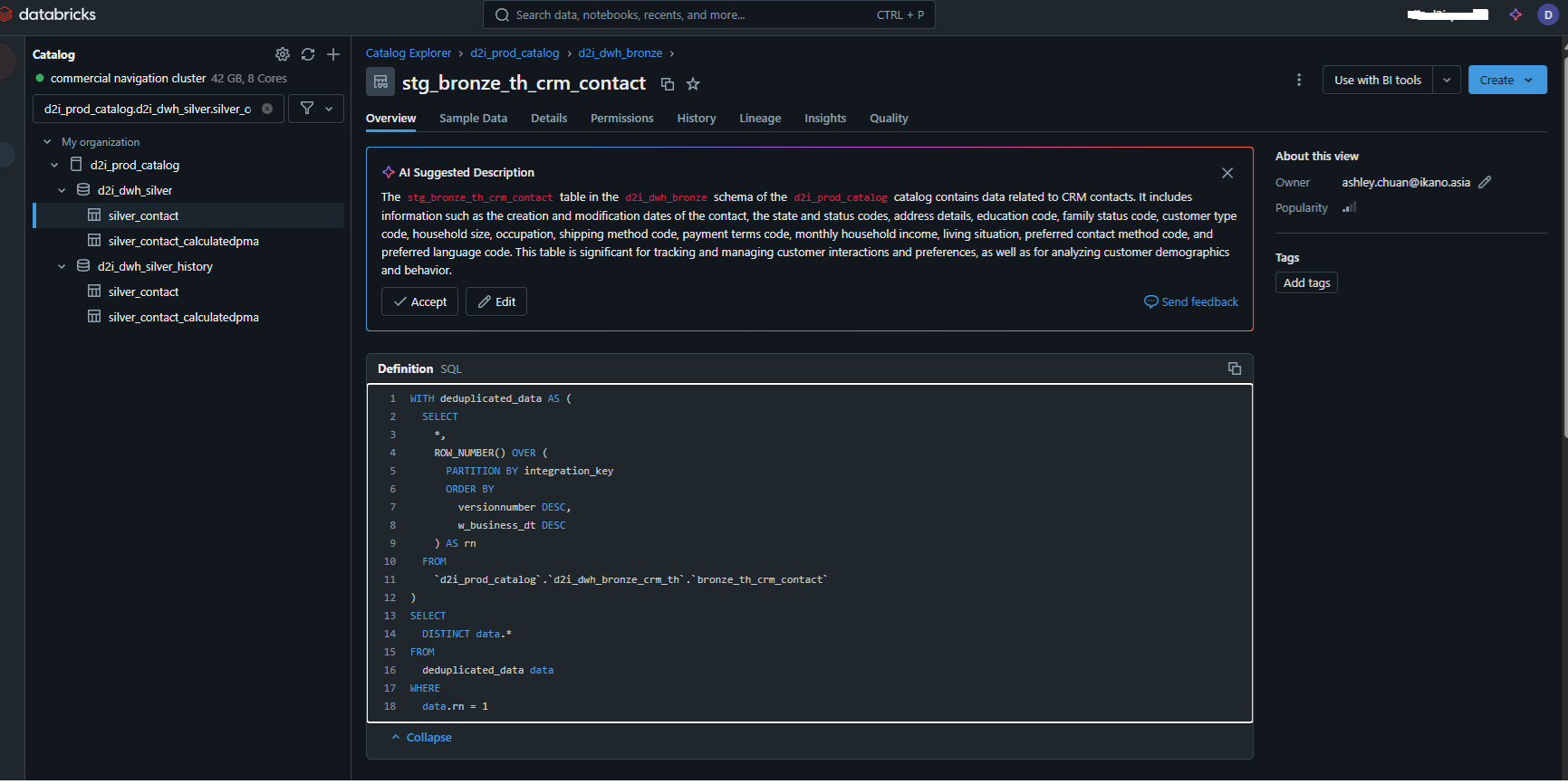This screenshot has width=1568, height=784.
Task: Refresh the Catalog tree
Action: coord(308,54)
